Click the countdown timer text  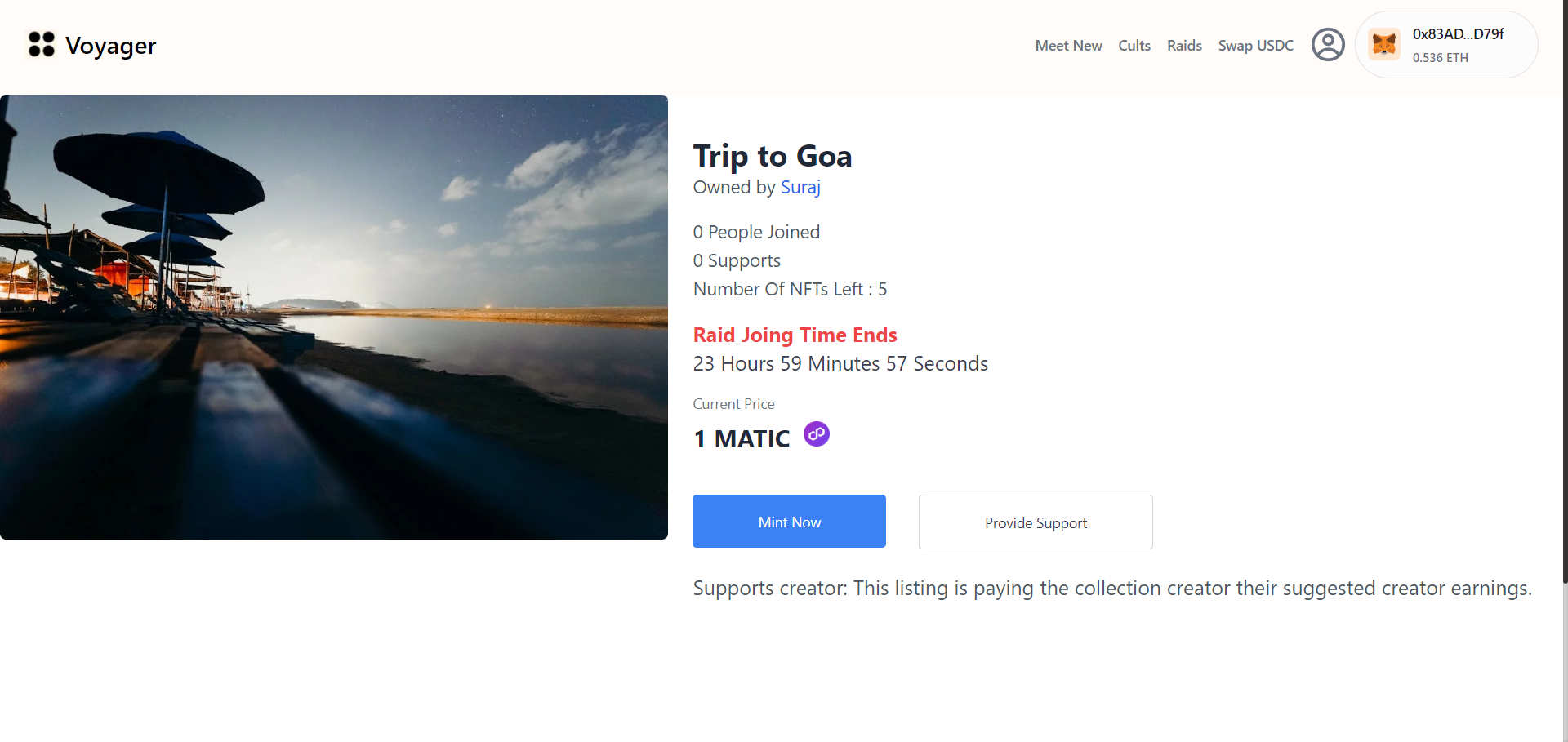[x=840, y=364]
